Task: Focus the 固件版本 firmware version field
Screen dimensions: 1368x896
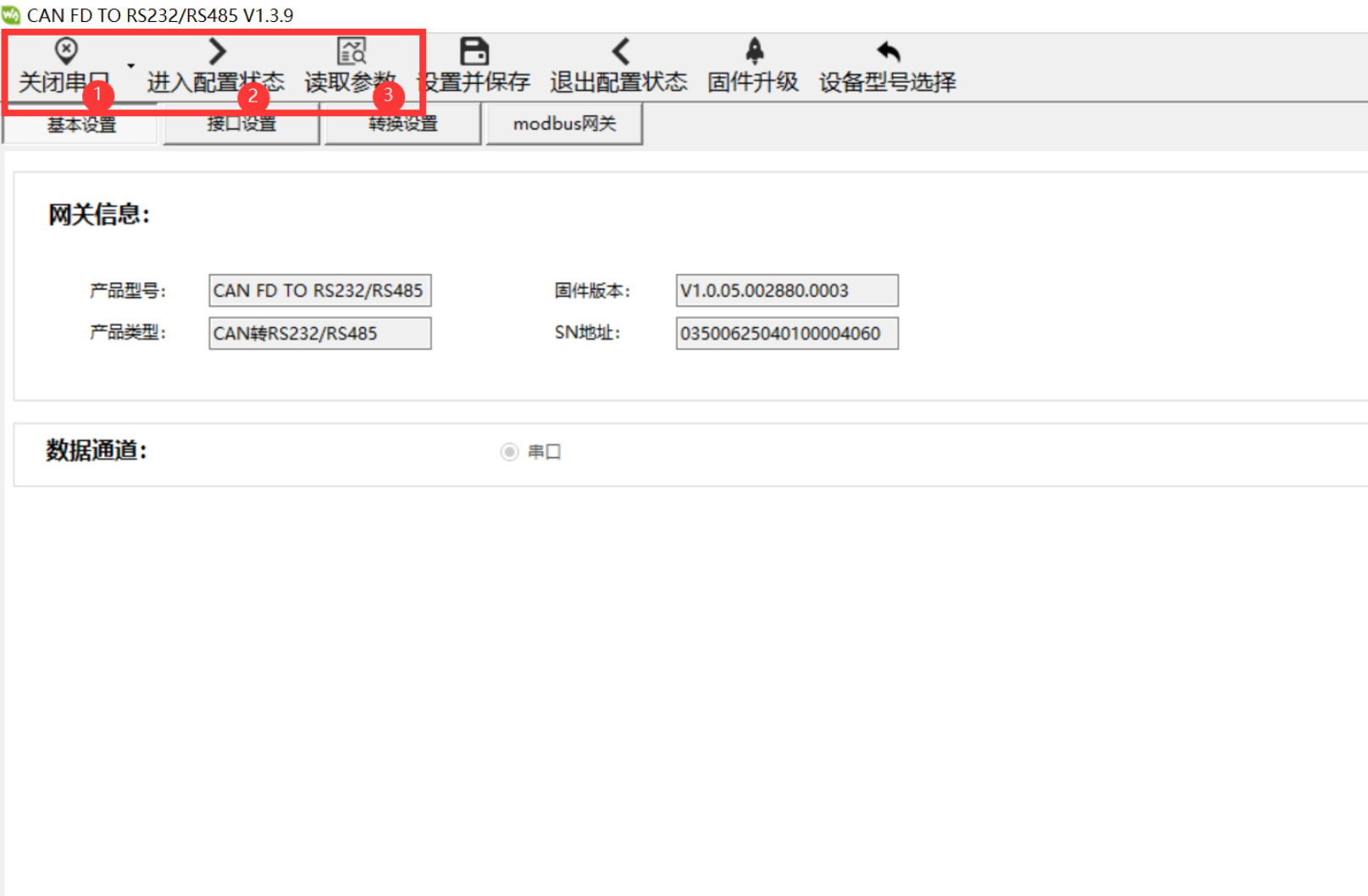Action: [x=786, y=290]
